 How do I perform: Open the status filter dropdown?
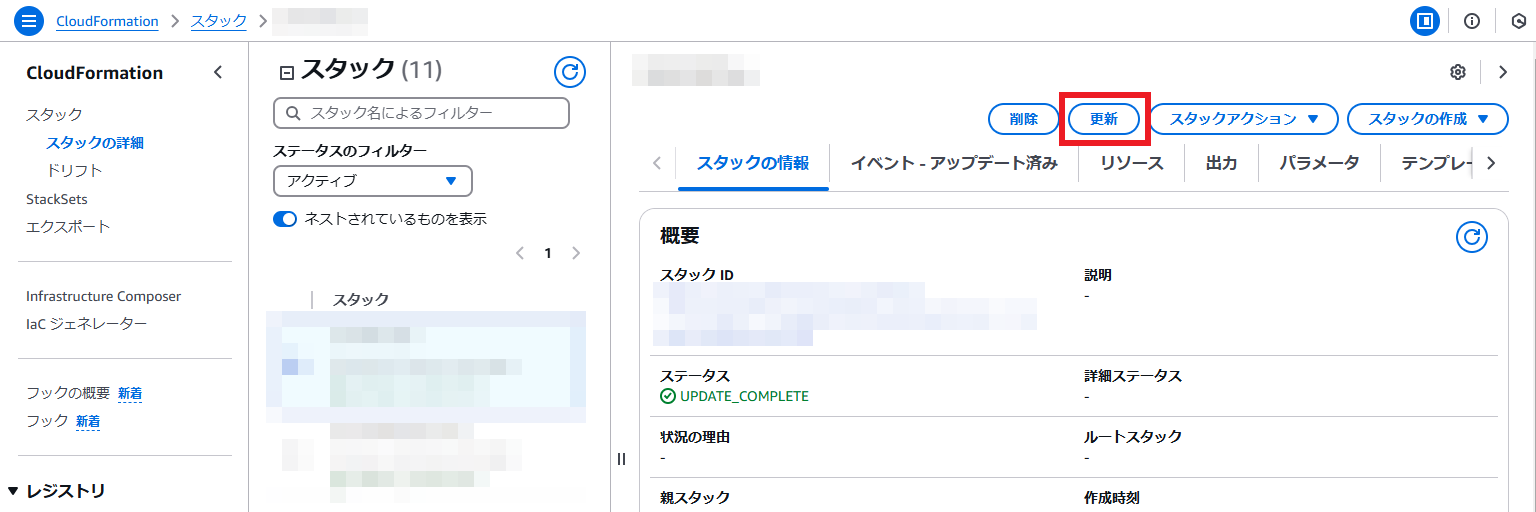tap(372, 181)
